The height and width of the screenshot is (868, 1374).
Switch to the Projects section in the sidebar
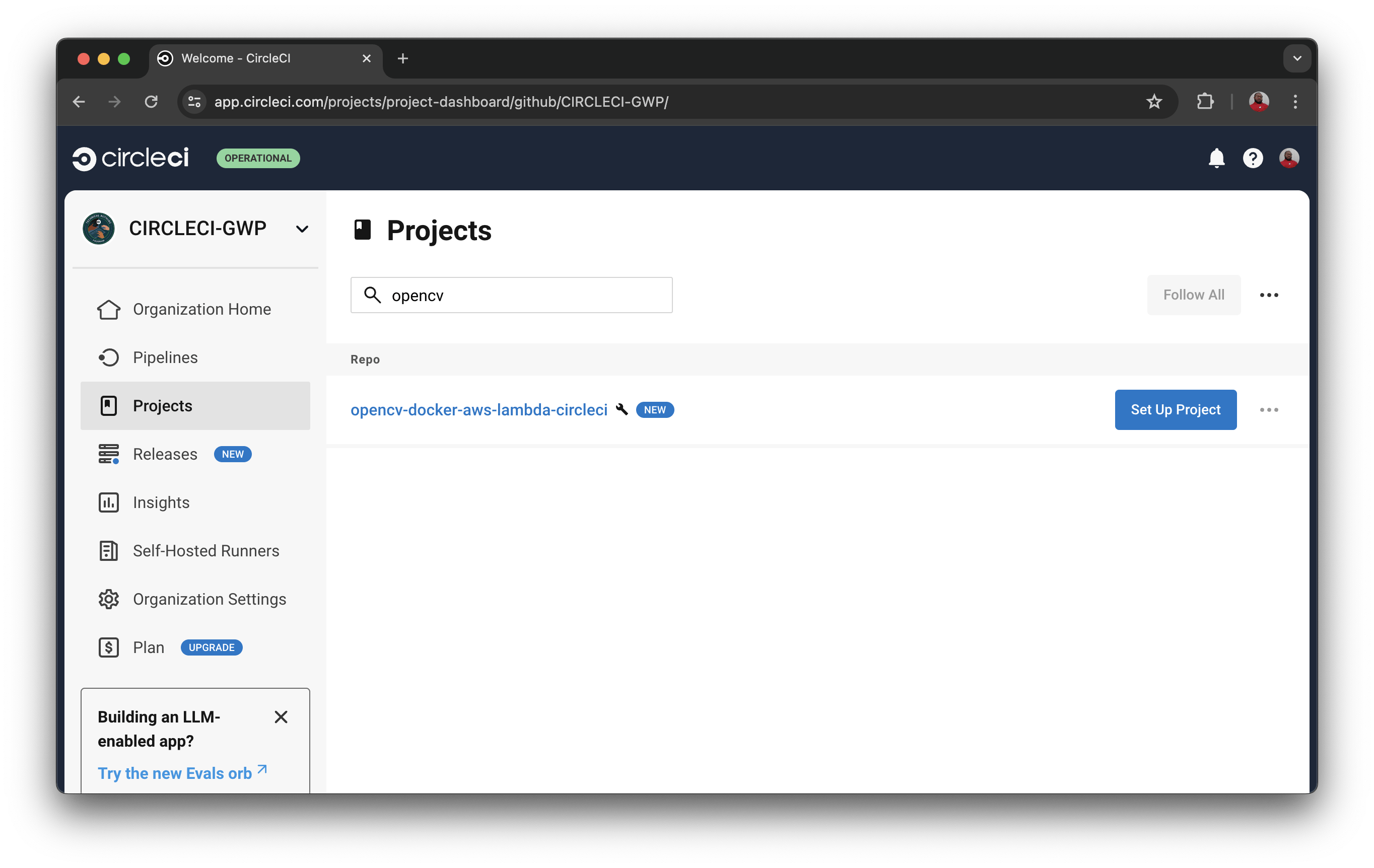tap(162, 405)
